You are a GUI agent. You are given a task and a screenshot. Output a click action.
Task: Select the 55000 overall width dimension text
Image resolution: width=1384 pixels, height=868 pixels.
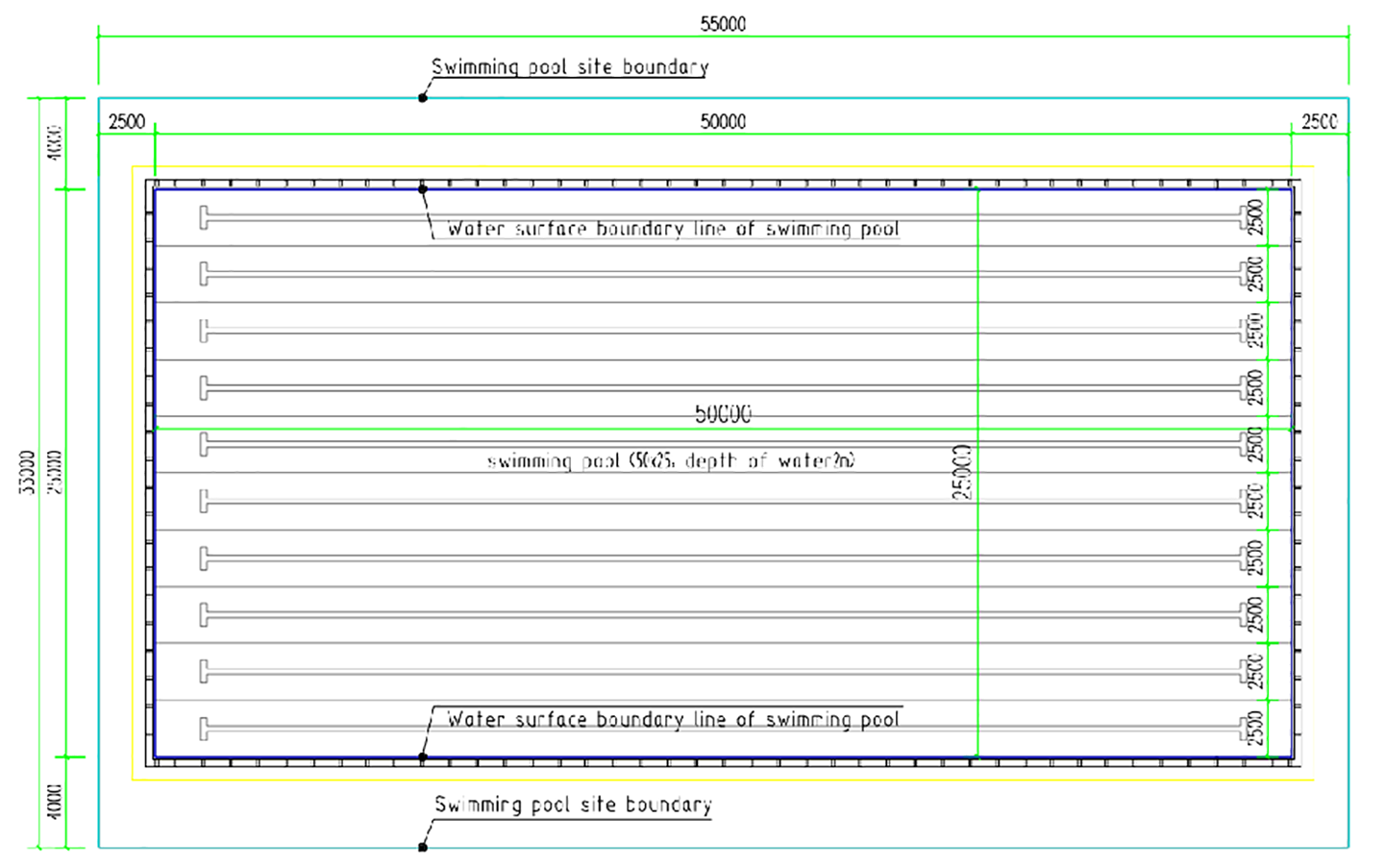pos(723,23)
